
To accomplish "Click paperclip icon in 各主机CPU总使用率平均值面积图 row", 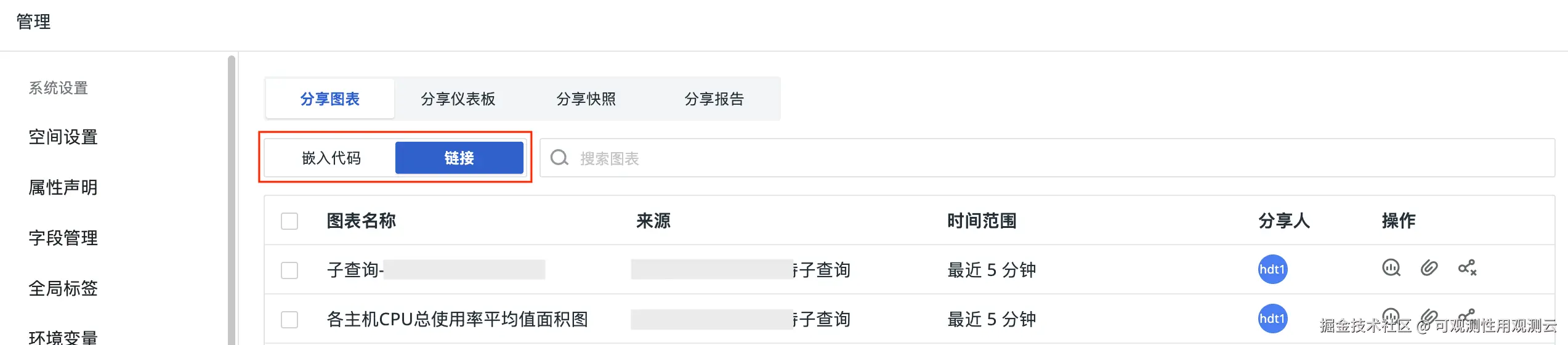I will 1429,317.
